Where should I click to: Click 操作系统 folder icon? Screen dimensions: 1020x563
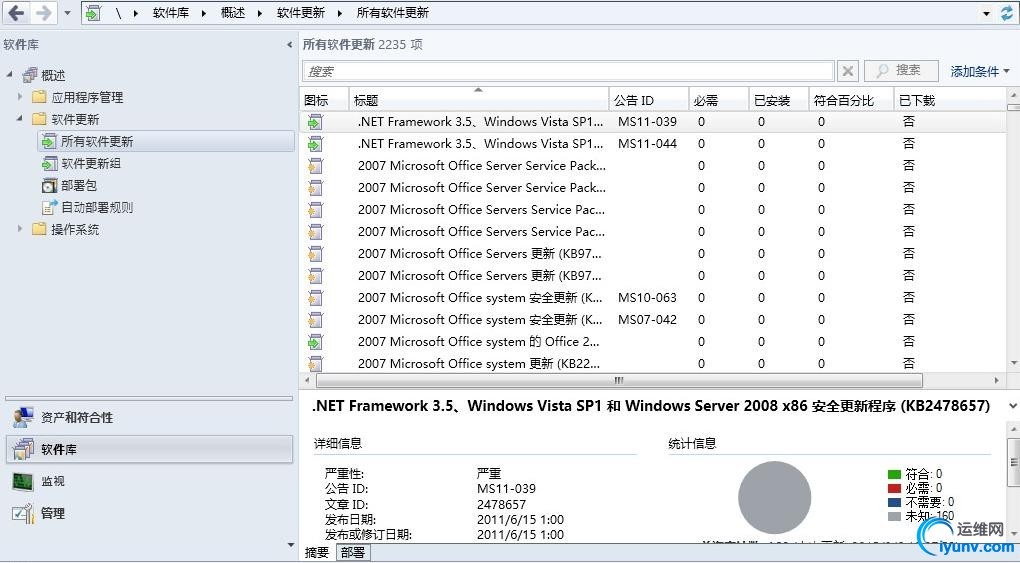pyautogui.click(x=40, y=229)
